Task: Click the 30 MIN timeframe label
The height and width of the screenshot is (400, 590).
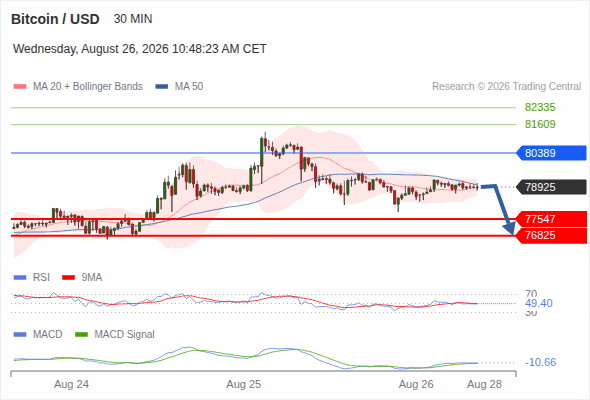Action: (133, 19)
